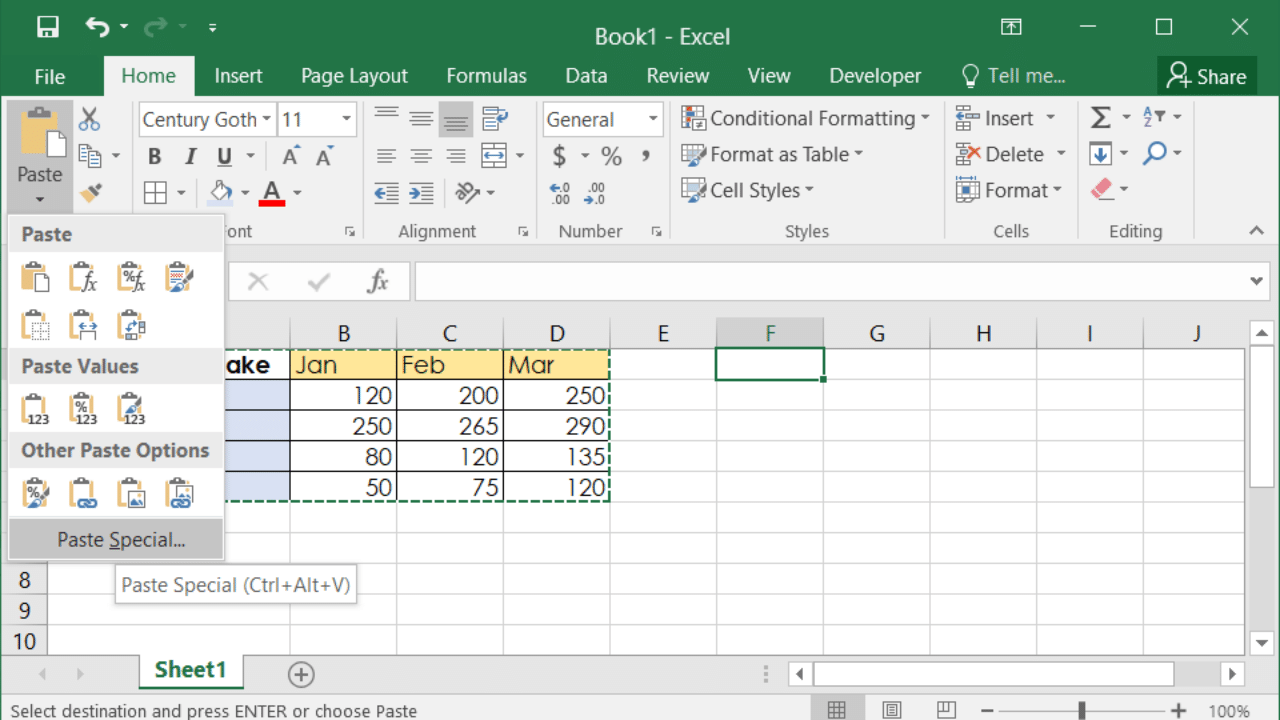Choose the Transpose paste option
The width and height of the screenshot is (1280, 720).
click(132, 325)
